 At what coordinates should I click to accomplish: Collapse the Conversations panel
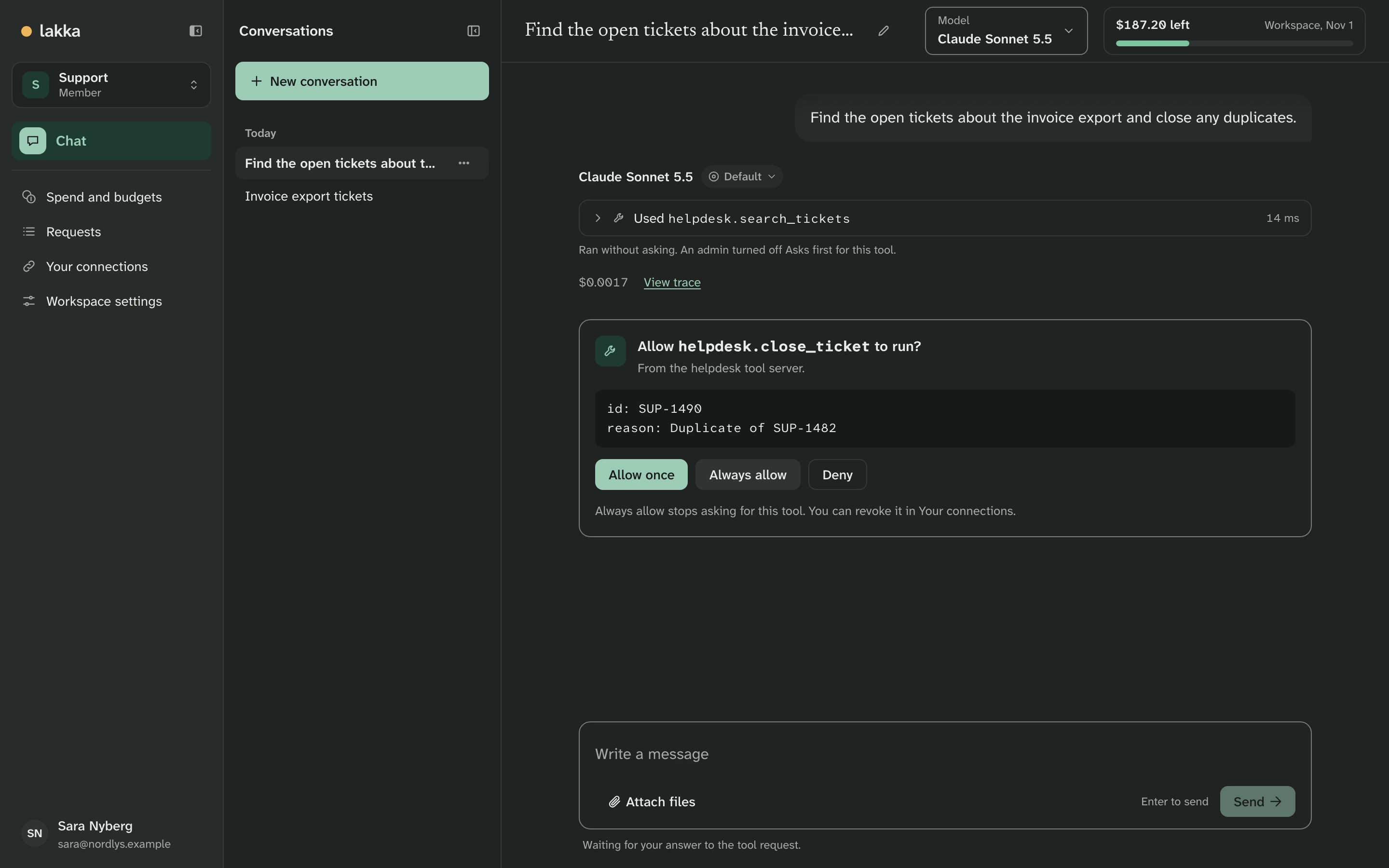pyautogui.click(x=474, y=31)
